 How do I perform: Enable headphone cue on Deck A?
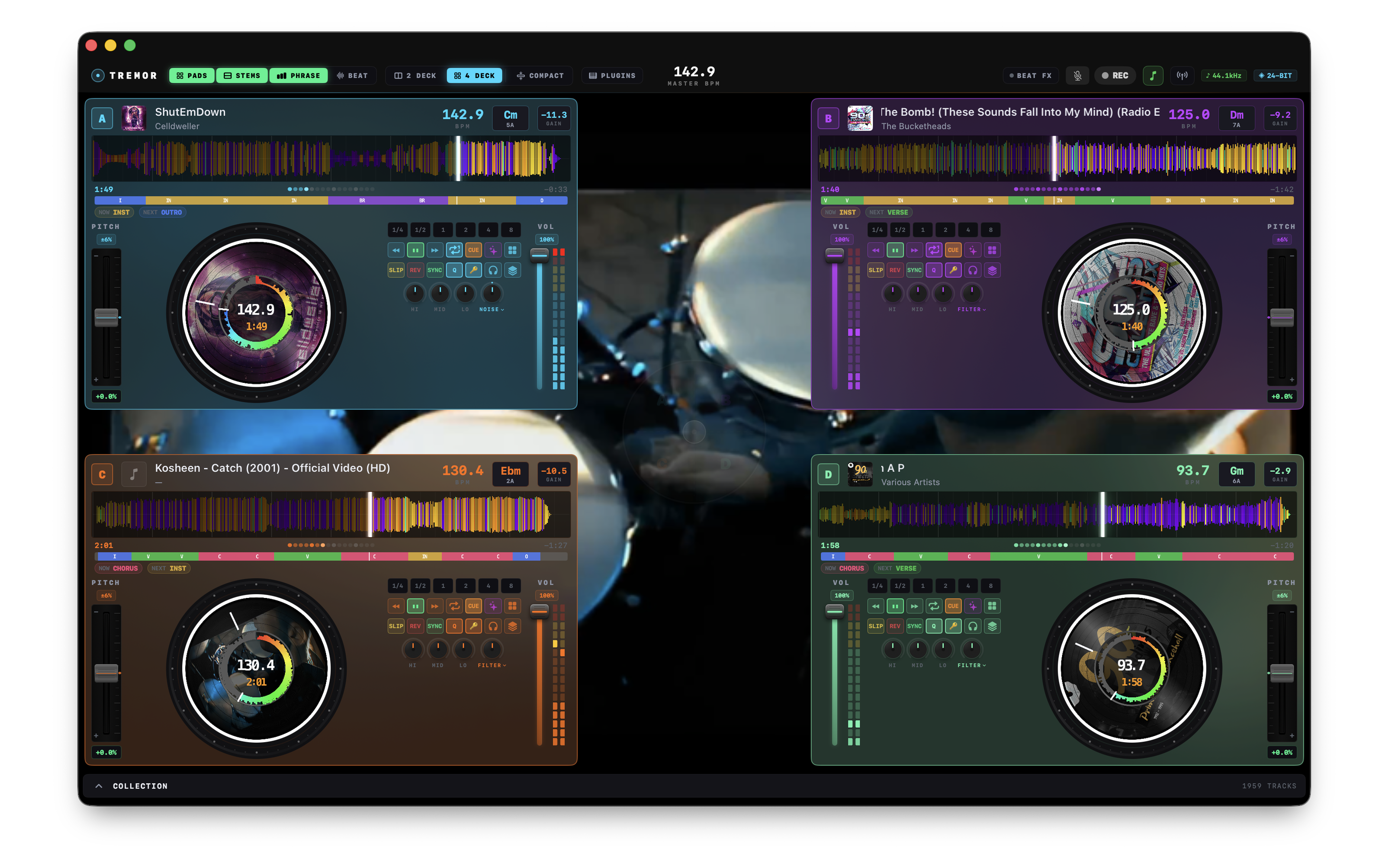click(x=493, y=271)
